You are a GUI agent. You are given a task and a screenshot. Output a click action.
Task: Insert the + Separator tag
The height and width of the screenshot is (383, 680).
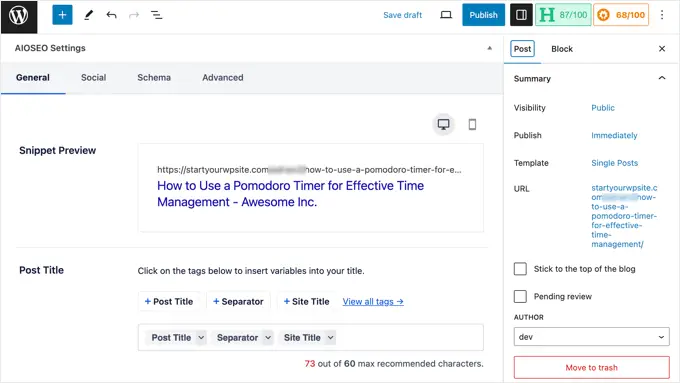coord(238,301)
